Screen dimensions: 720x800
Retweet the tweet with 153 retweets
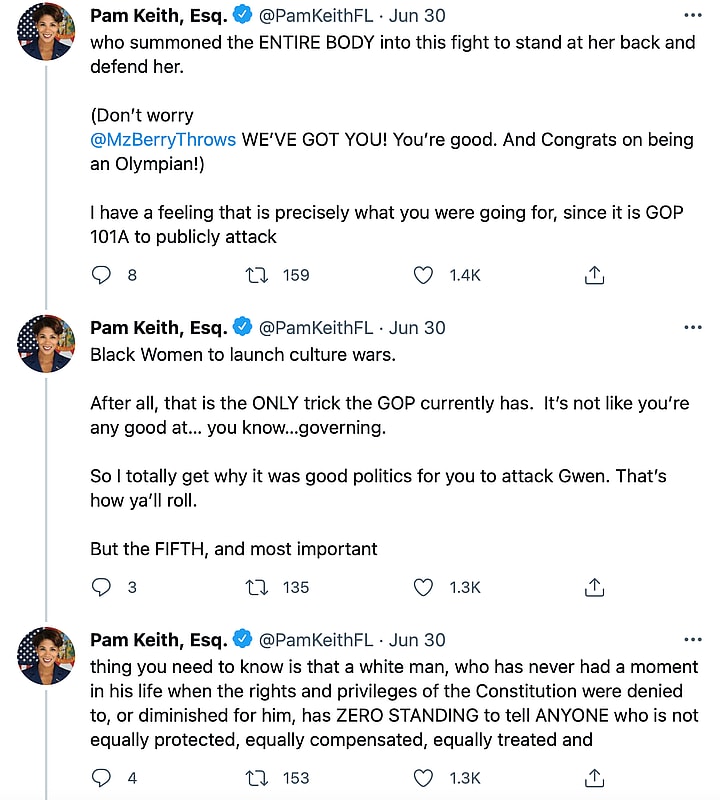click(x=258, y=777)
